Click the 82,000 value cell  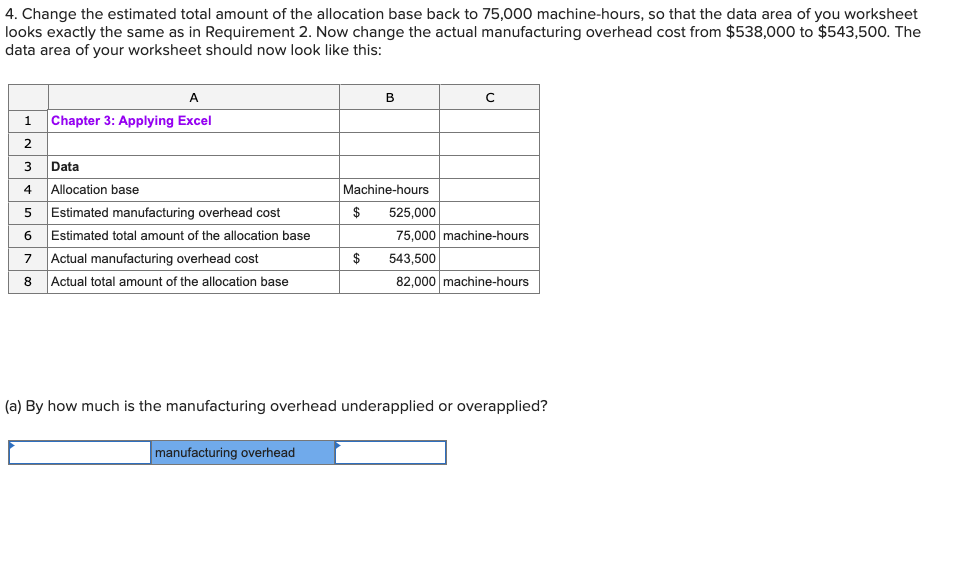coord(390,282)
